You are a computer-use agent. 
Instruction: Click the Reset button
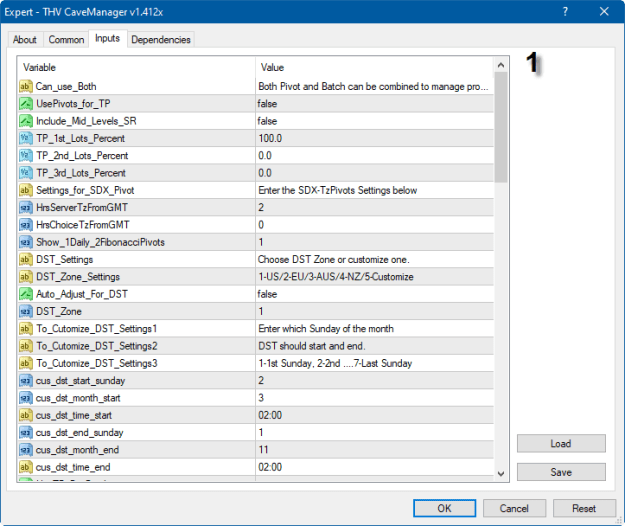coord(584,508)
